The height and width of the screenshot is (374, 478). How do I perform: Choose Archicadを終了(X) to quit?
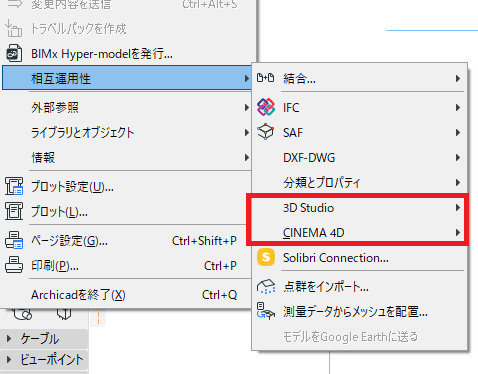click(x=127, y=295)
